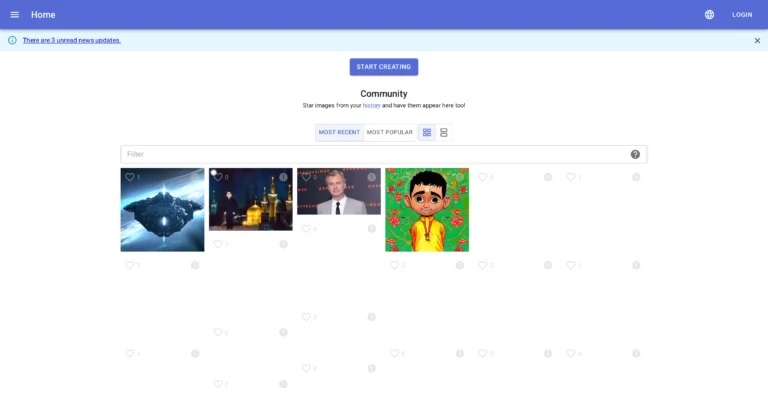Click the LOGIN button

[741, 15]
